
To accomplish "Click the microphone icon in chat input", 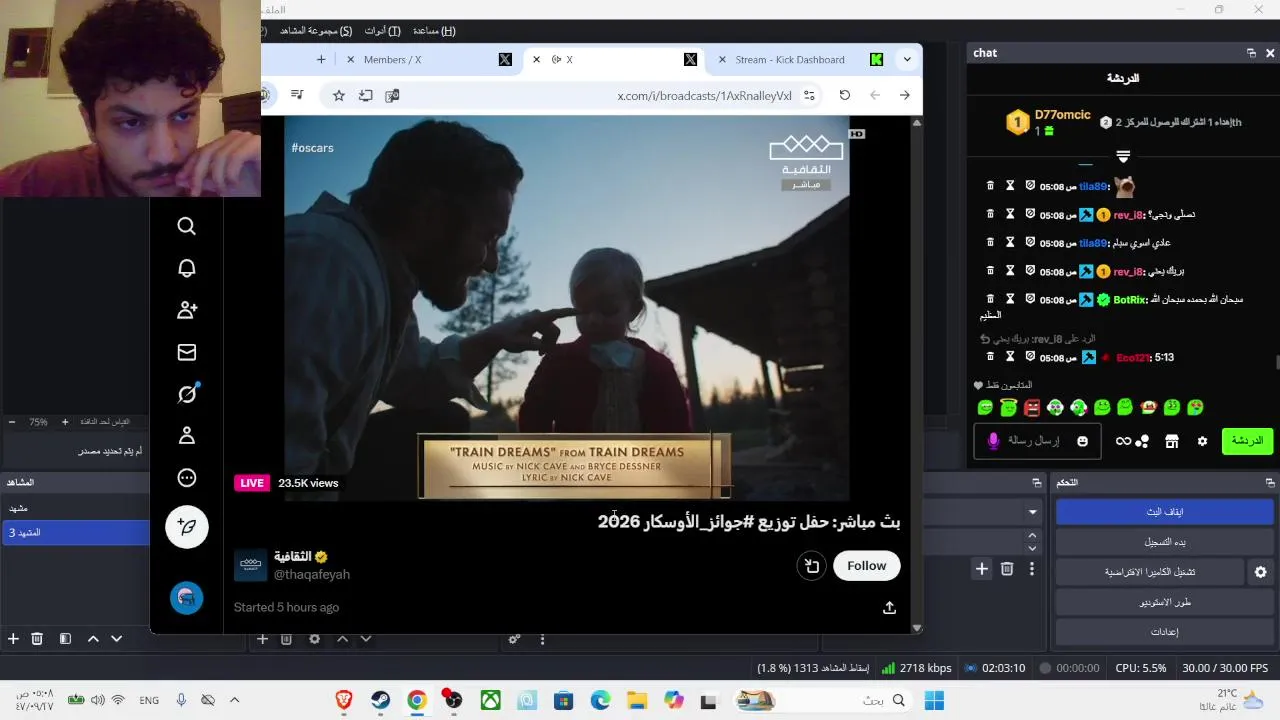I will pos(993,441).
